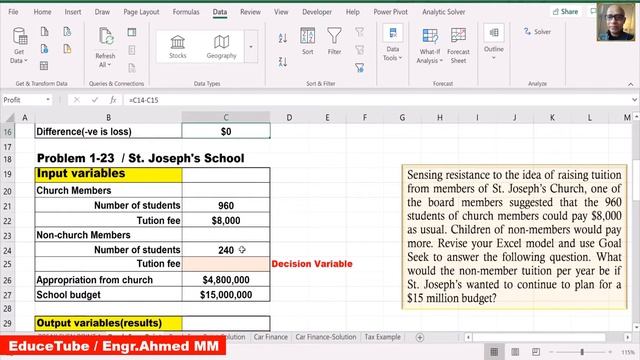Open the View tab

(x=281, y=12)
